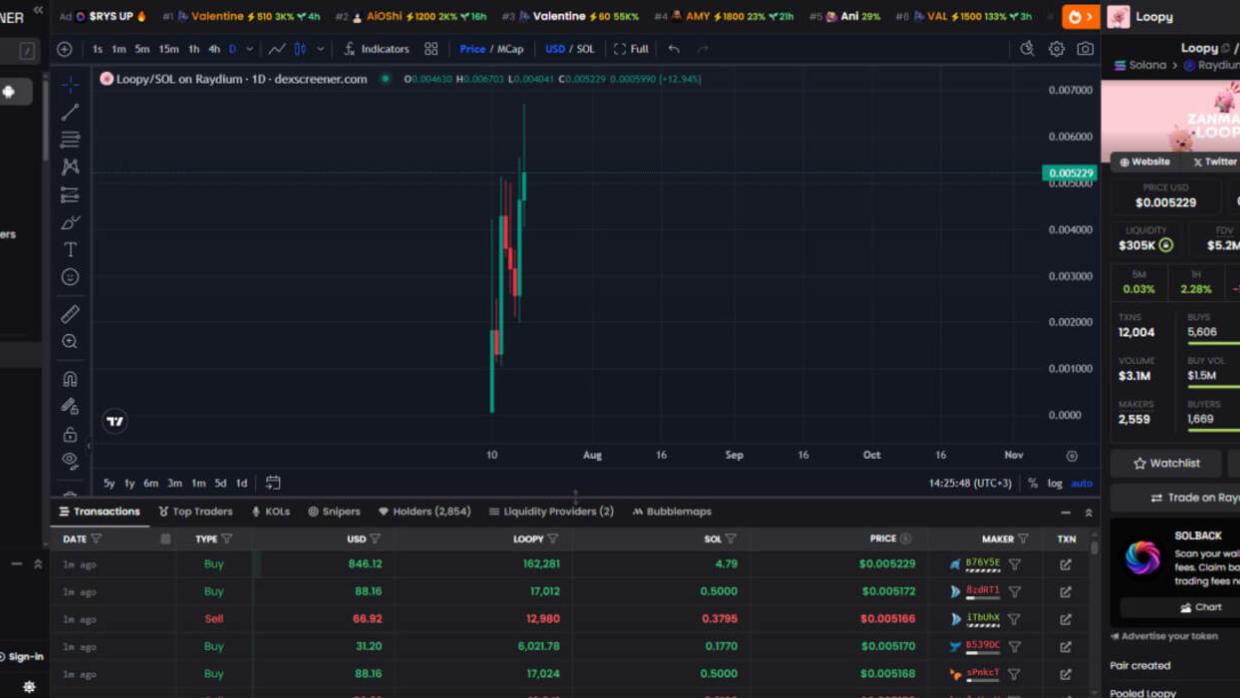Toggle auto price scale
Viewport: 1240px width, 698px height.
(x=1082, y=483)
